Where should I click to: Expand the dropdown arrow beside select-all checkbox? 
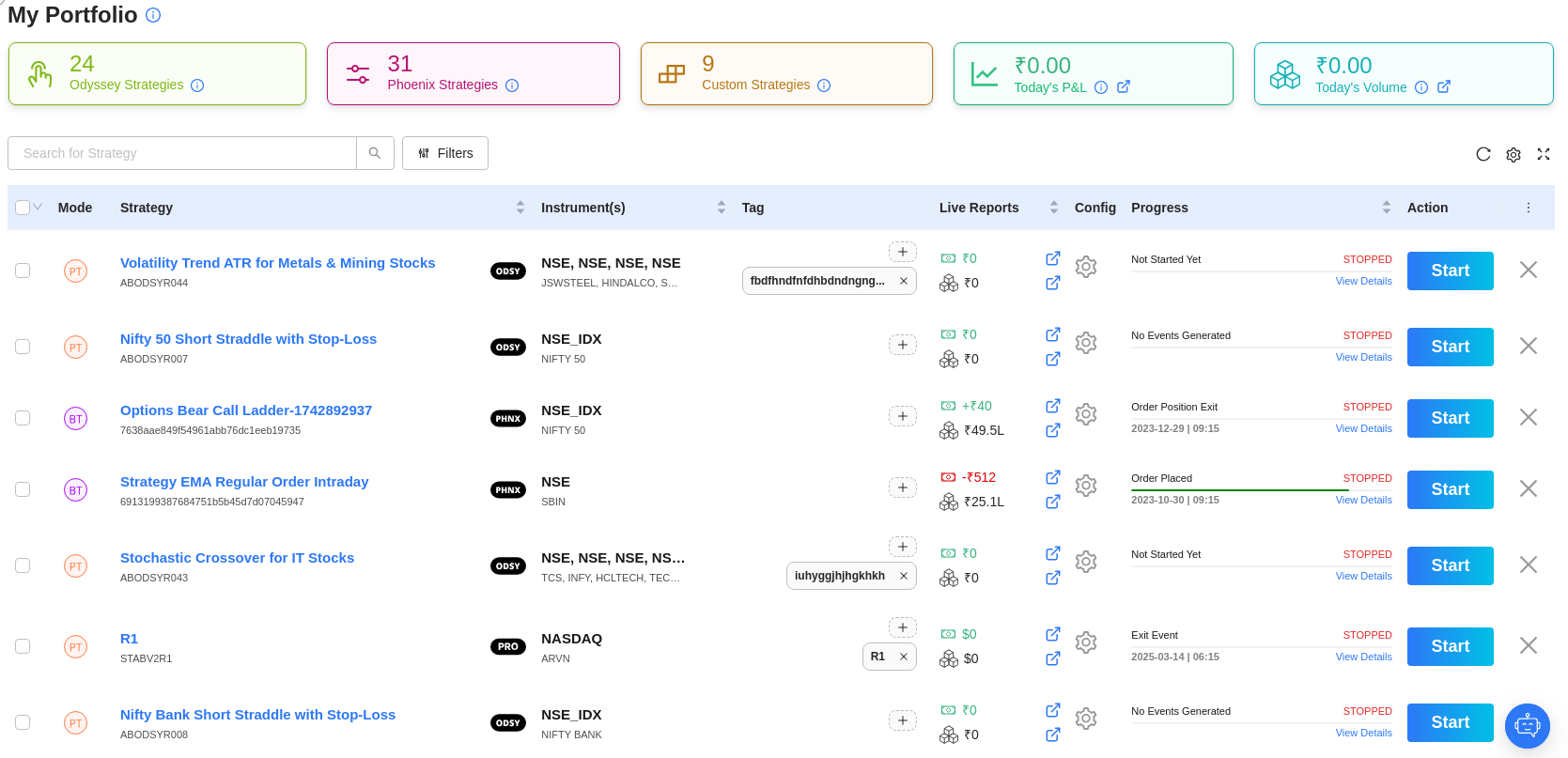click(39, 207)
